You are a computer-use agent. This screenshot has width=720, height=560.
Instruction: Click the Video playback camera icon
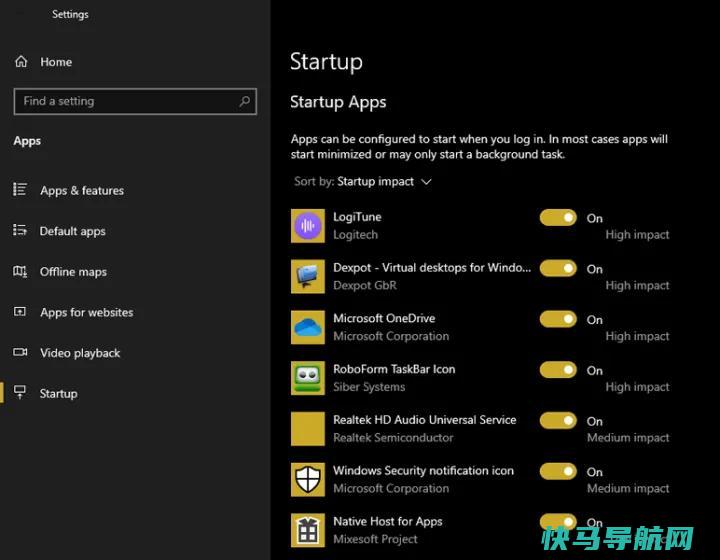tap(20, 352)
